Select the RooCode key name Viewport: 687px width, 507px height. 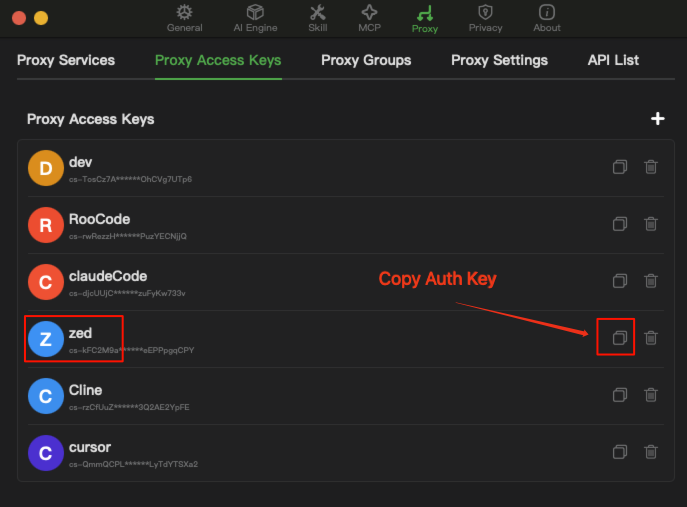[99, 219]
